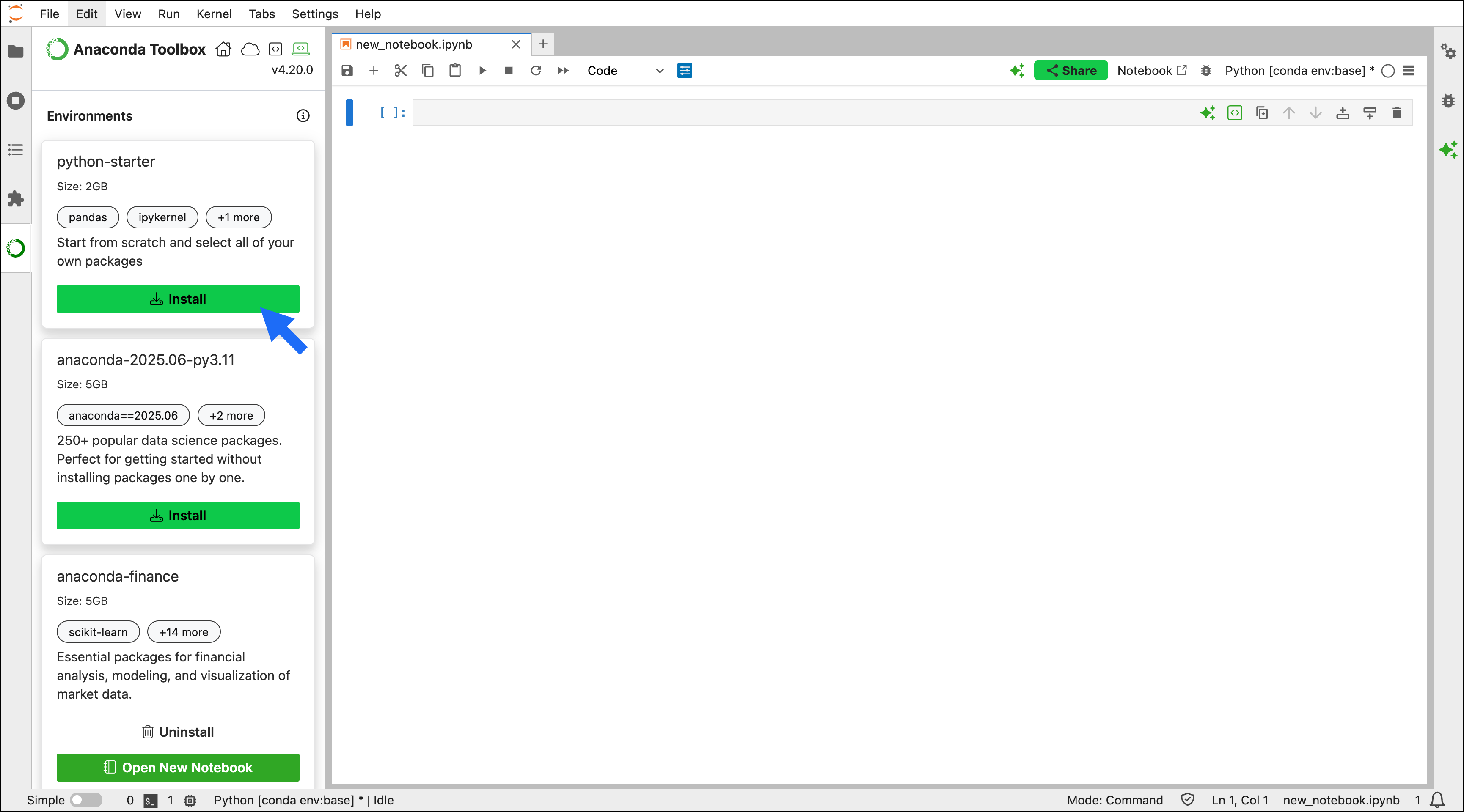This screenshot has width=1464, height=812.
Task: Toggle the notebook trust shield icon
Action: 1187,800
